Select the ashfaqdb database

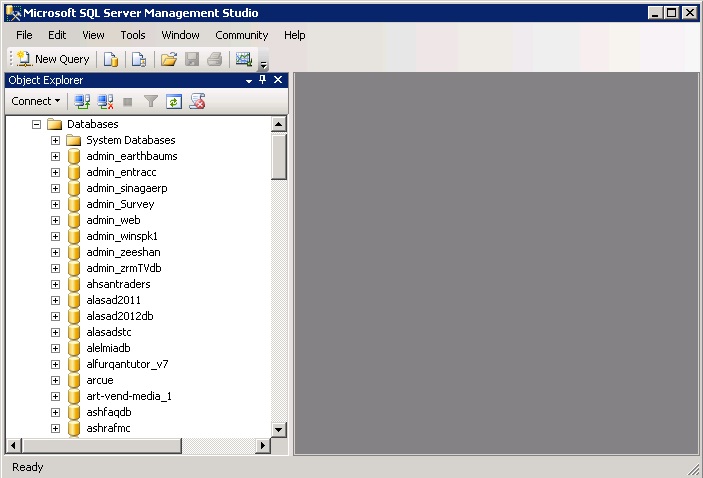coord(108,412)
